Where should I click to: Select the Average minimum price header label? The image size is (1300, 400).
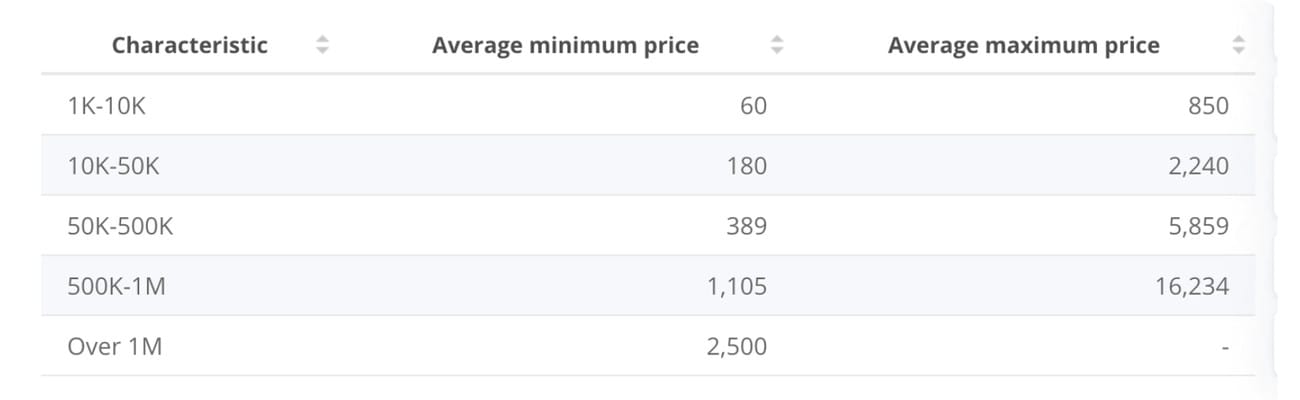coord(565,45)
